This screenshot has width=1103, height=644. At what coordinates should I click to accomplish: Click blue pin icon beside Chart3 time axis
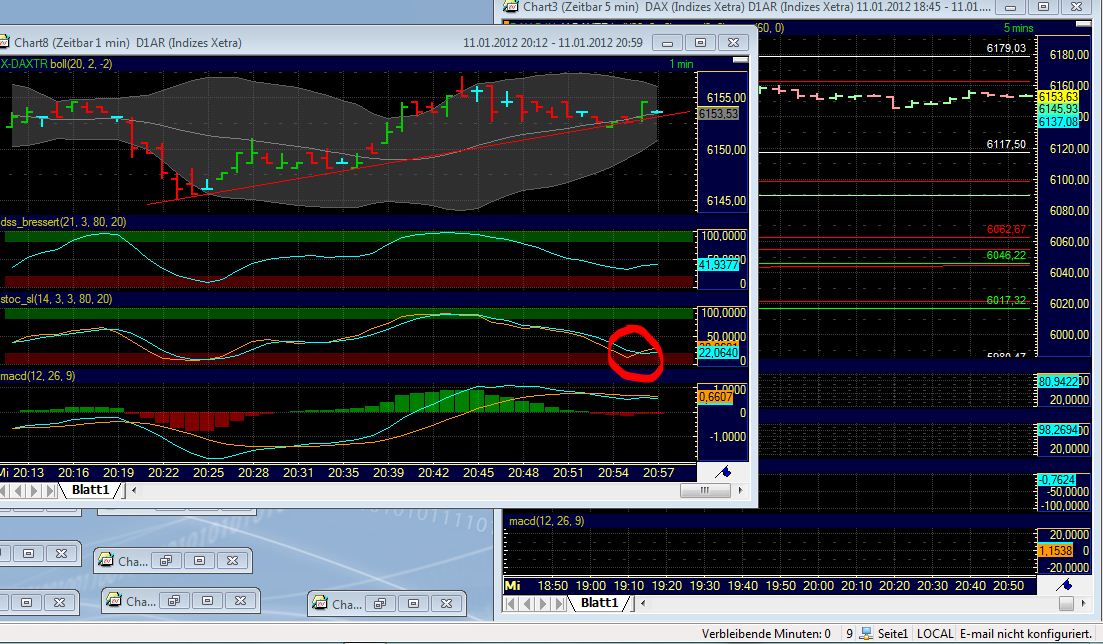1066,584
